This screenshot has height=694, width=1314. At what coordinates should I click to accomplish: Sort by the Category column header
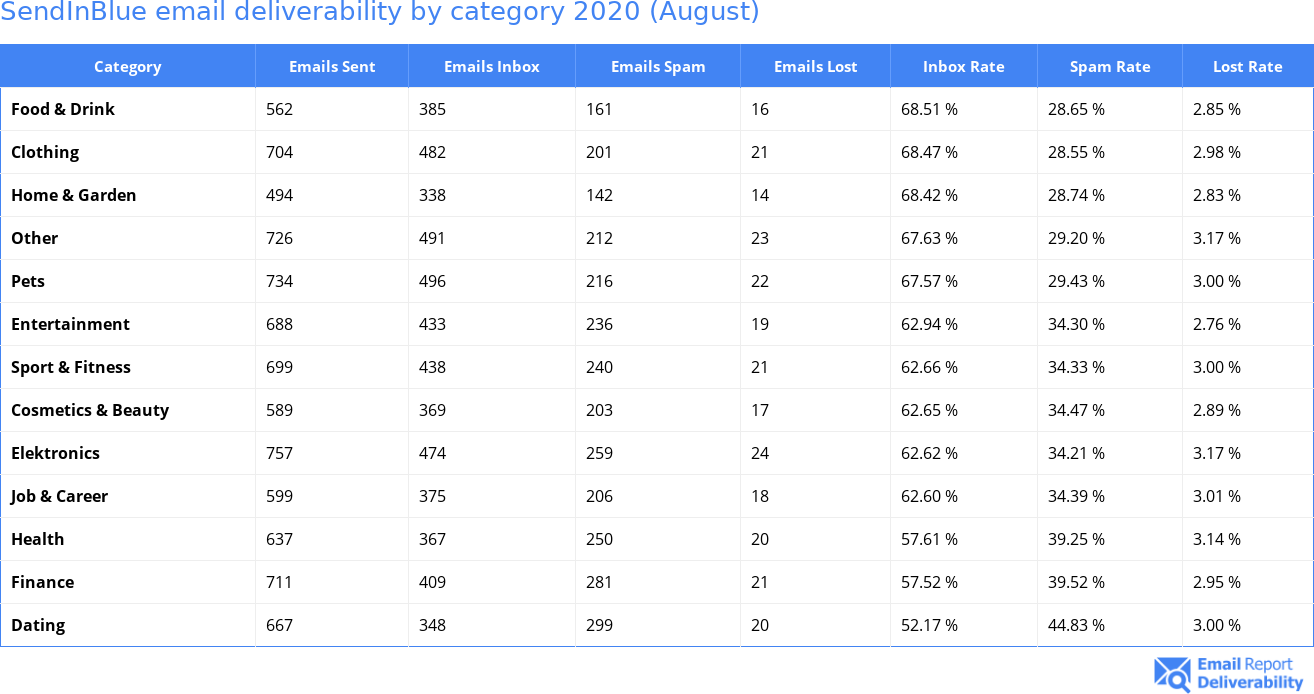[x=127, y=67]
